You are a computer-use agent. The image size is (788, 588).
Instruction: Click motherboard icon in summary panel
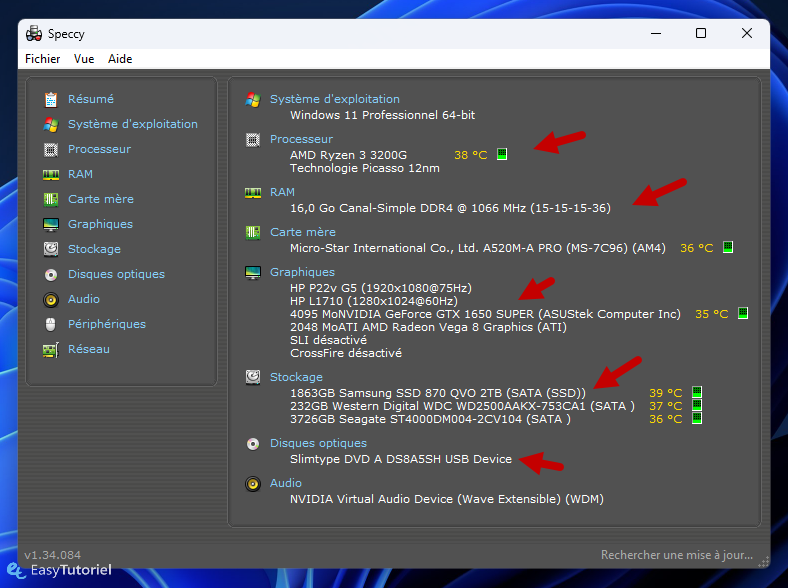(x=253, y=232)
